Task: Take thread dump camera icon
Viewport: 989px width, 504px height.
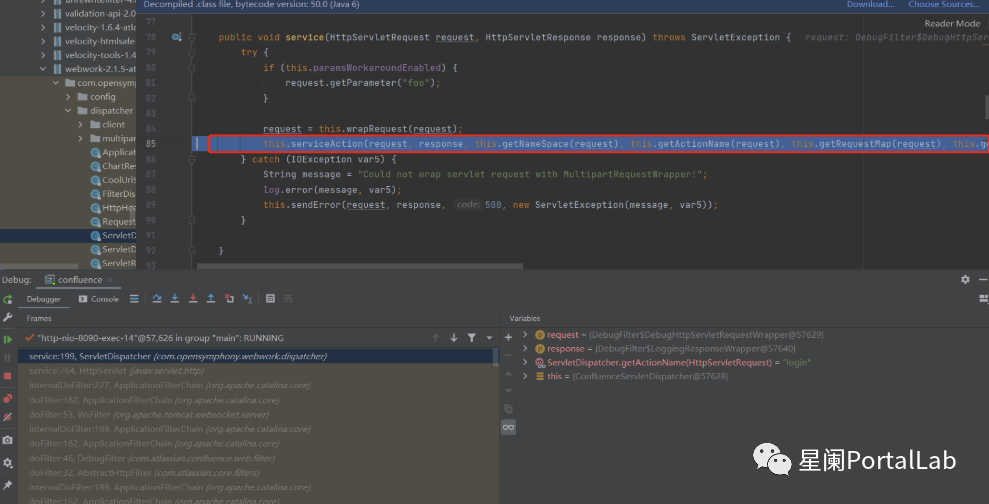Action: tap(8, 440)
